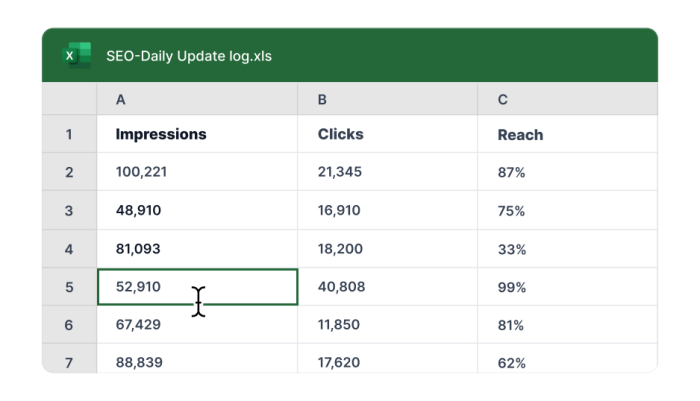Click the active cell containing 52,910
700x401 pixels.
point(197,287)
